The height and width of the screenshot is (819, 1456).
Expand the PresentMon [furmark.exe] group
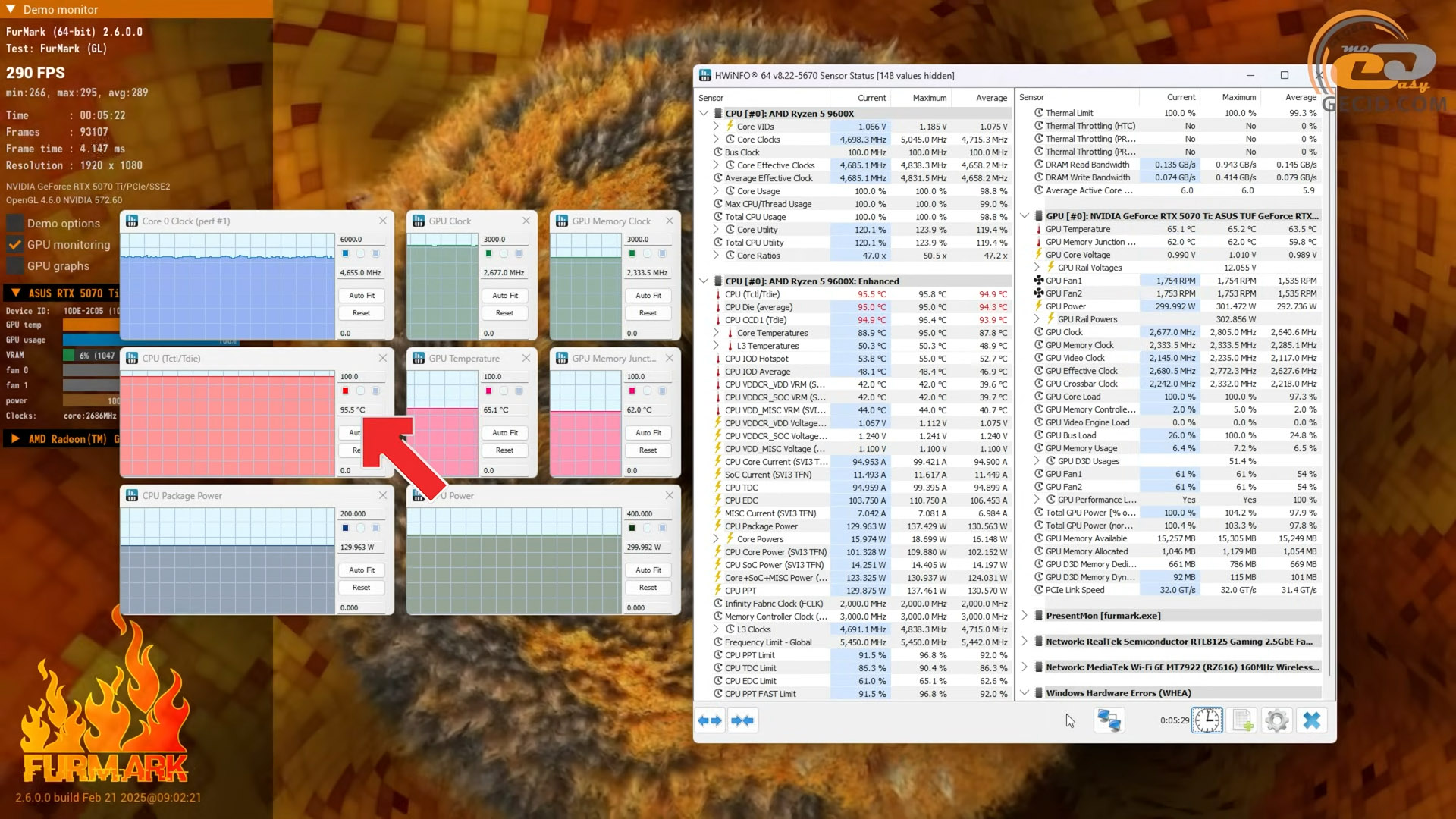[1025, 616]
